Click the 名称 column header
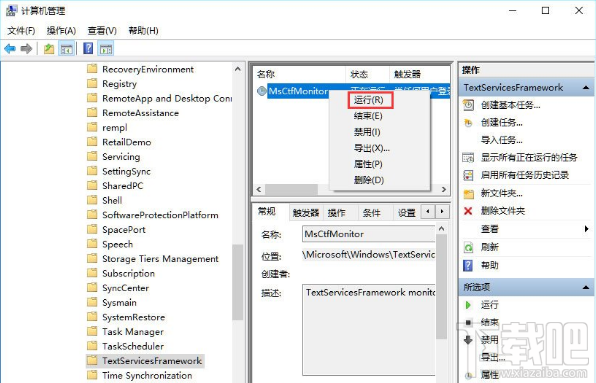 [x=300, y=74]
